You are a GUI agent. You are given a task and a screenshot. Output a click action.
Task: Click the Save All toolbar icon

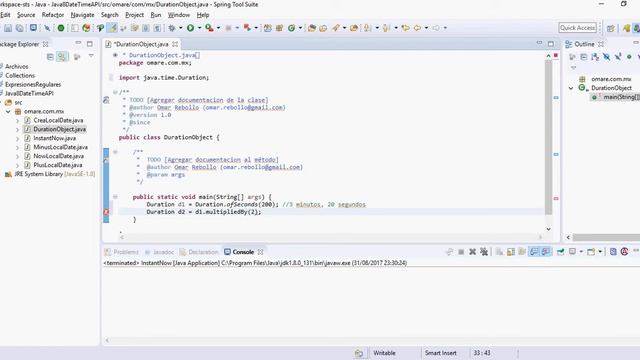tap(20, 28)
